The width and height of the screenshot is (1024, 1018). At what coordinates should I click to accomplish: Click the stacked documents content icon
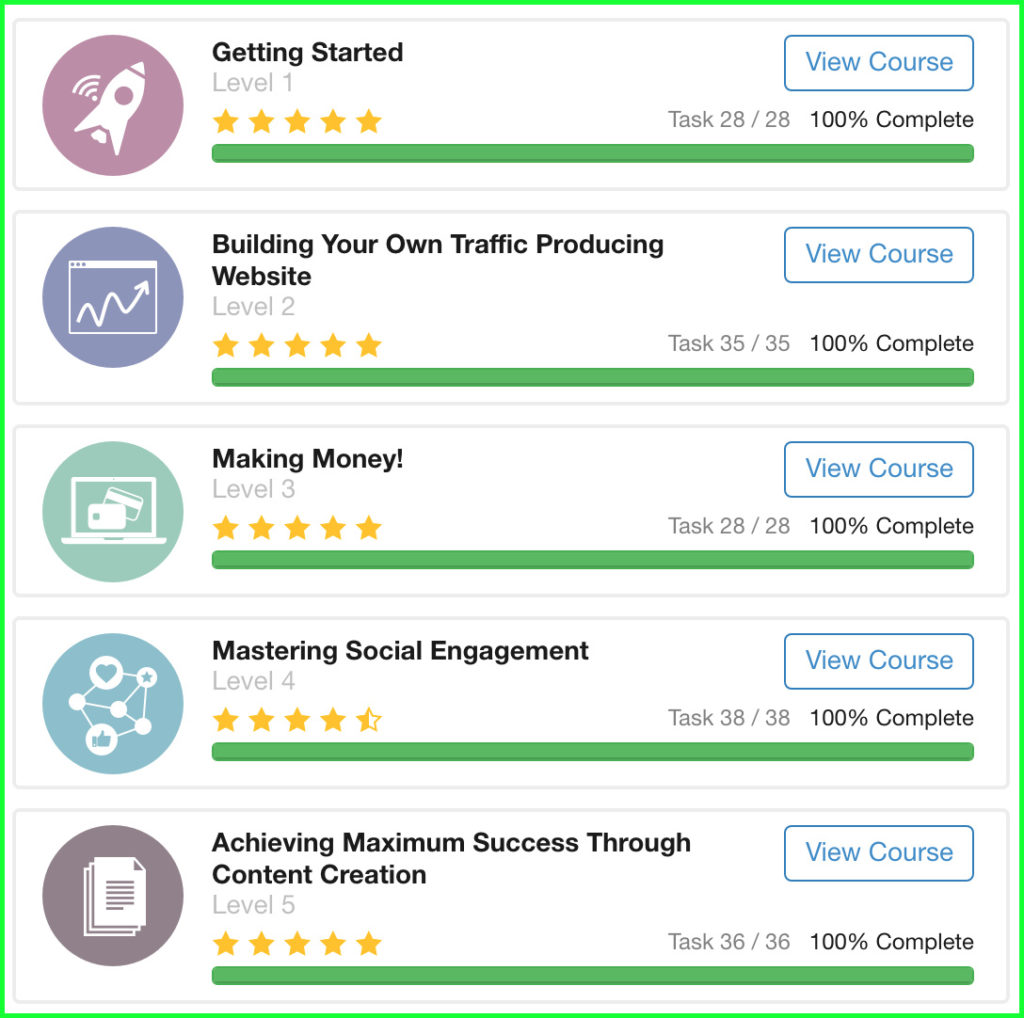(113, 895)
